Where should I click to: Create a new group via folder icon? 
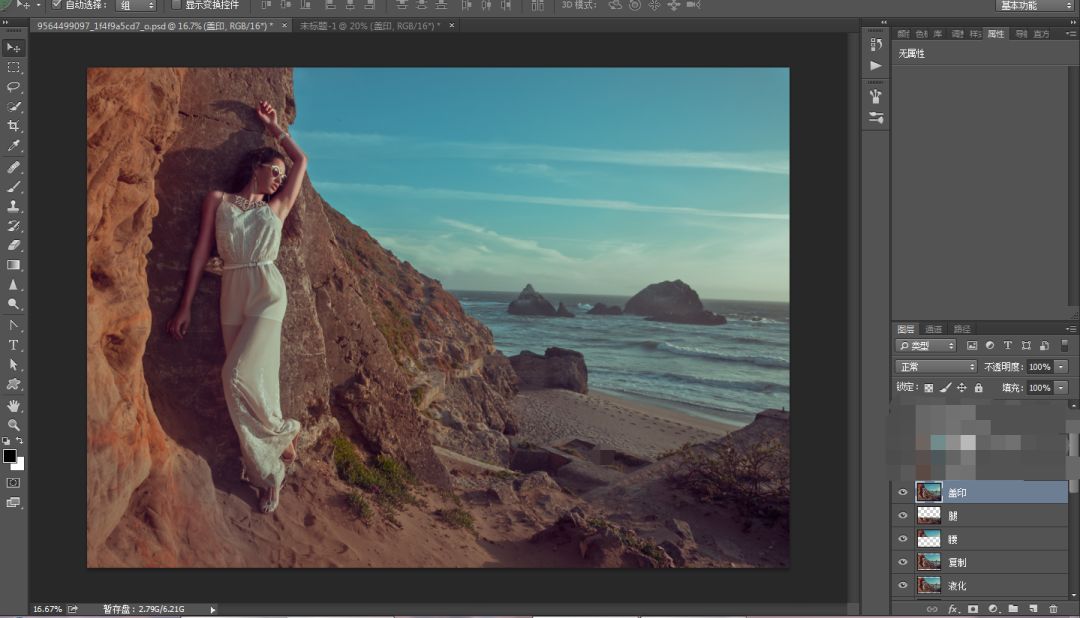(1013, 608)
